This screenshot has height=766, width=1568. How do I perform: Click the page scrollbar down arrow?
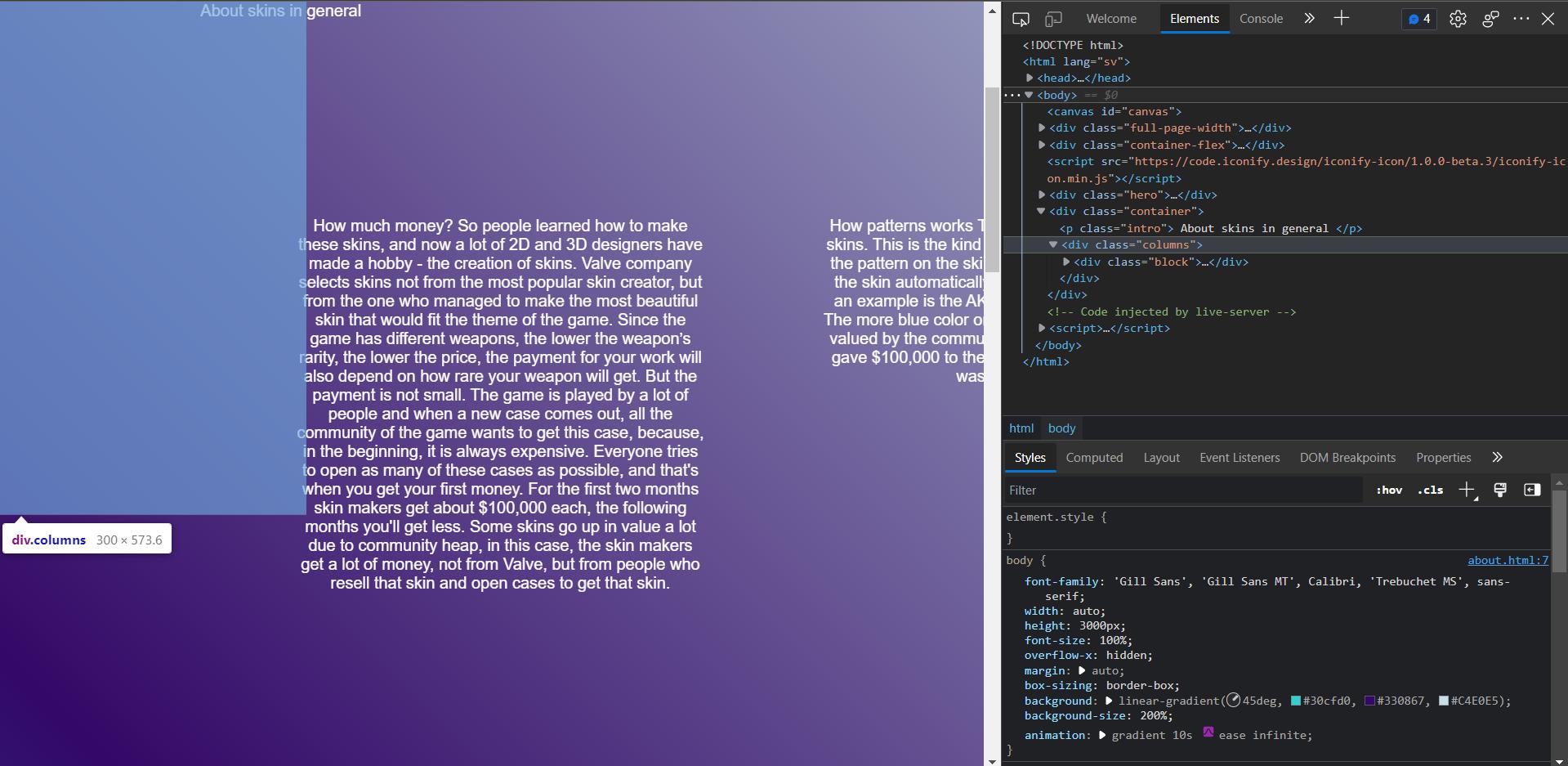coord(993,760)
